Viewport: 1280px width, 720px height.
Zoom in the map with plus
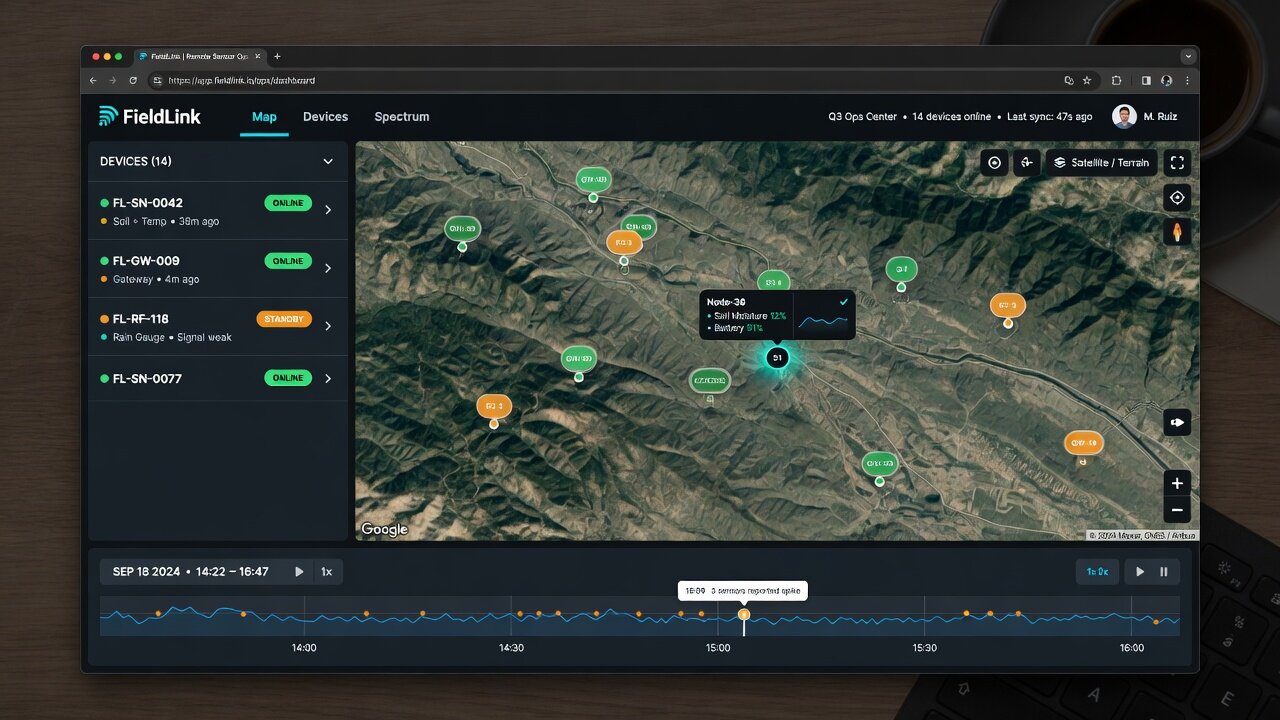[x=1177, y=483]
